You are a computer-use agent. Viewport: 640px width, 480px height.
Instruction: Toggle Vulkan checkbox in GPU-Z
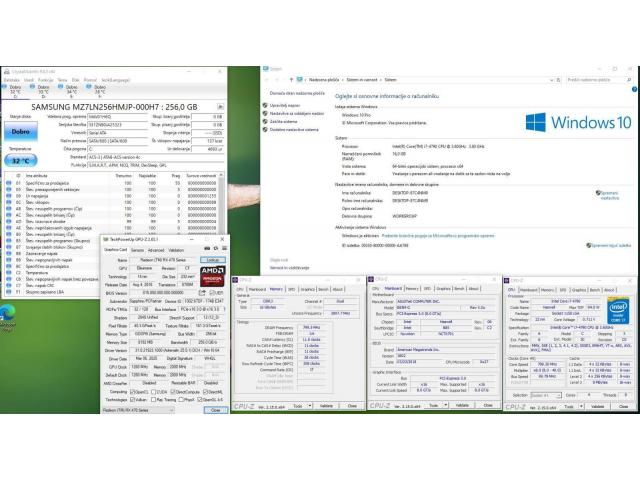coord(132,400)
